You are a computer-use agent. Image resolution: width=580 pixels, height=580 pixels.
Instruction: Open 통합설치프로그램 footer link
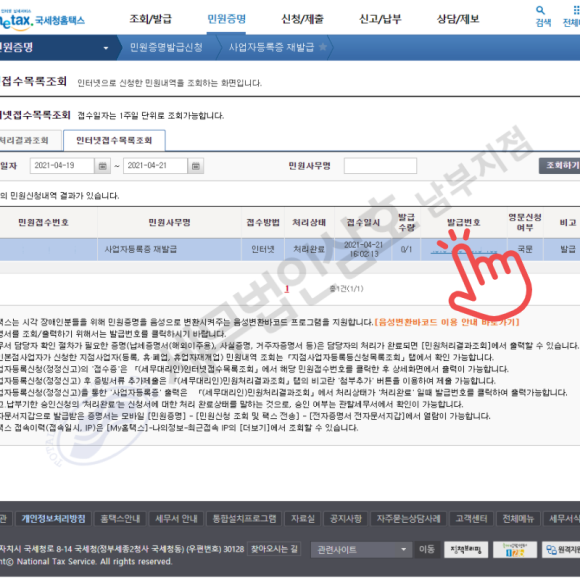[x=244, y=519]
